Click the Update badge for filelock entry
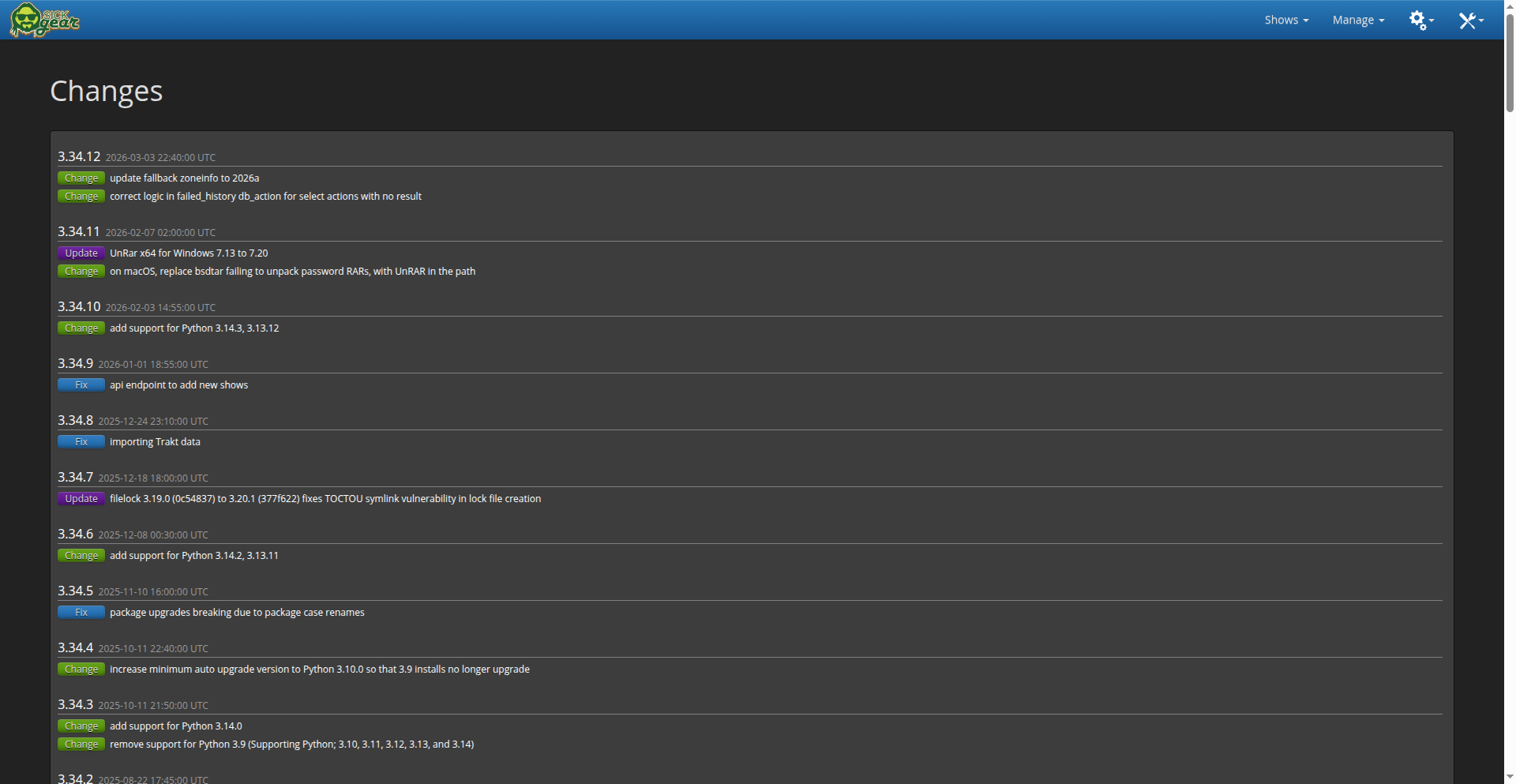 tap(81, 499)
